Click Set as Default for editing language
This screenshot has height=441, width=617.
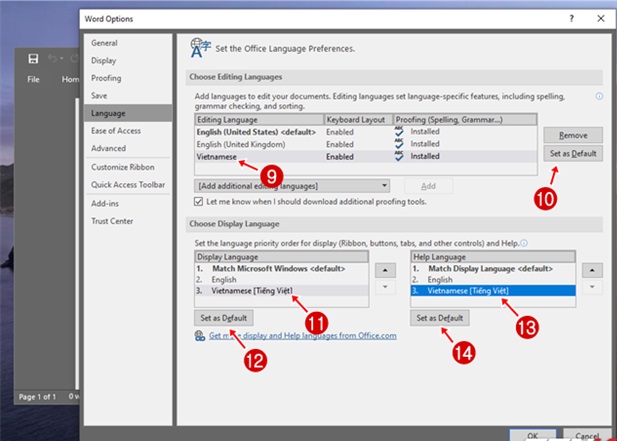tap(573, 154)
